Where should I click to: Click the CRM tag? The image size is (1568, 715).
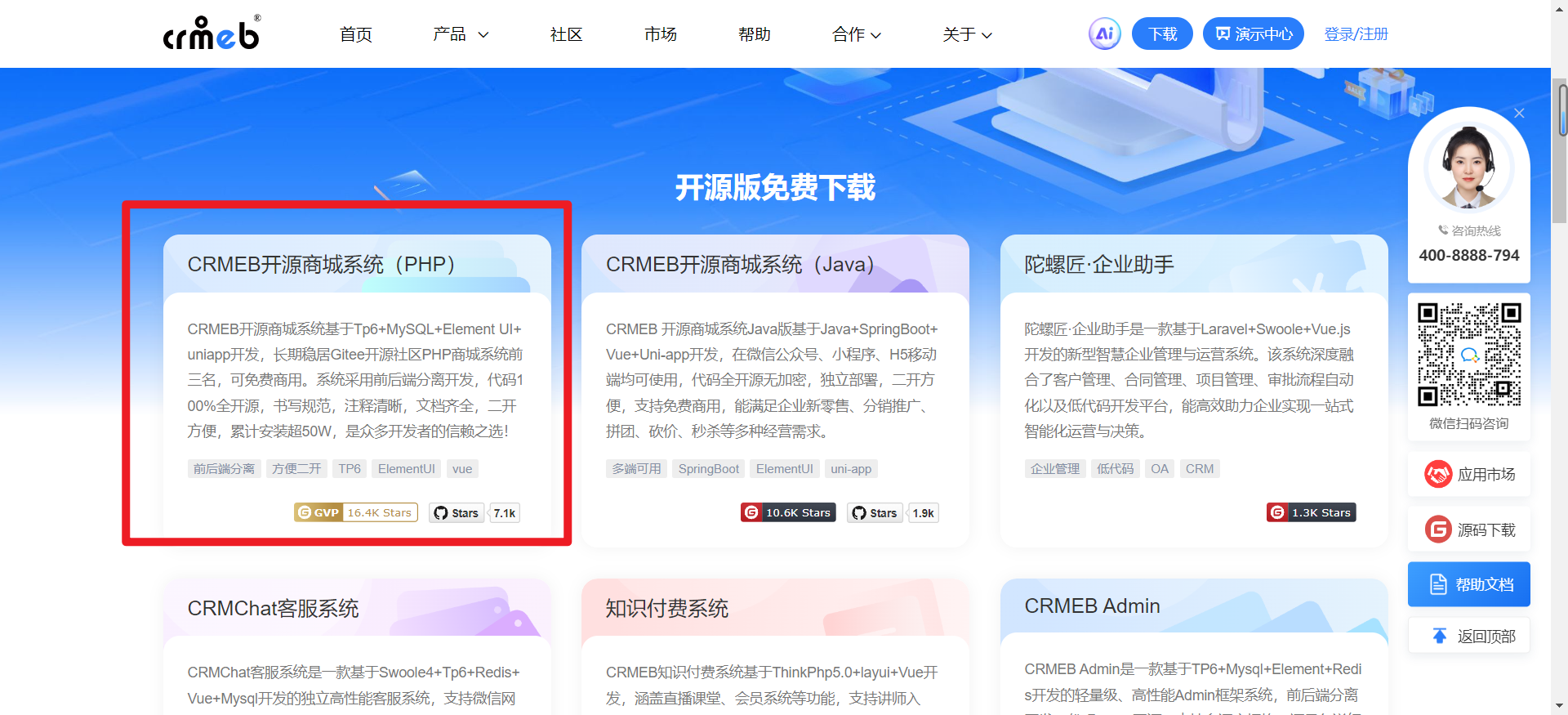(x=1200, y=468)
